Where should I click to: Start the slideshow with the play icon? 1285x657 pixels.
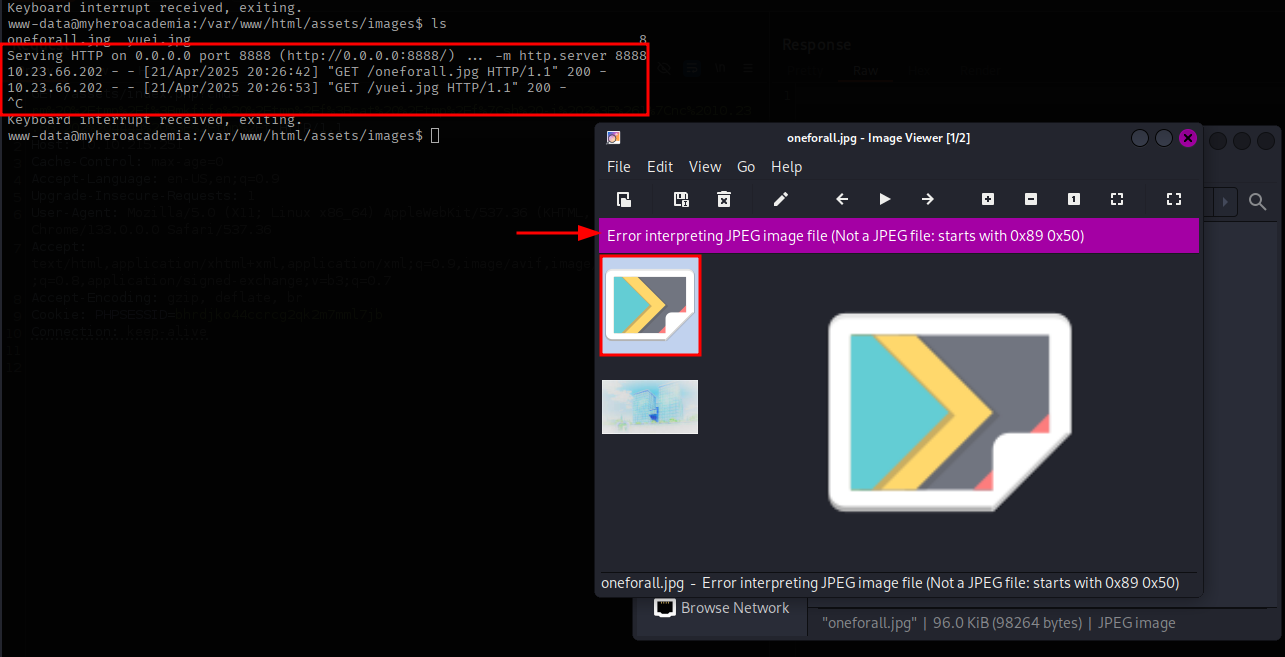(x=885, y=199)
